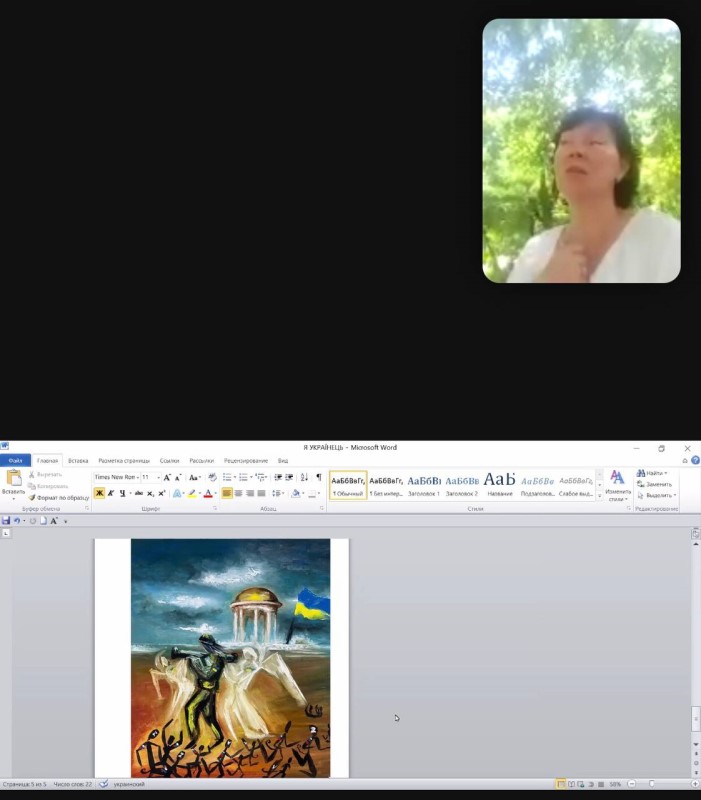Click the Find (Найти) binoculars icon

[641, 473]
